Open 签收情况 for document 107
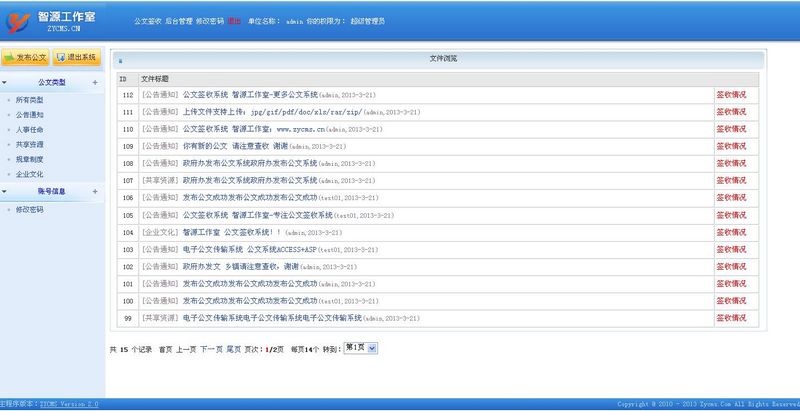 731,181
